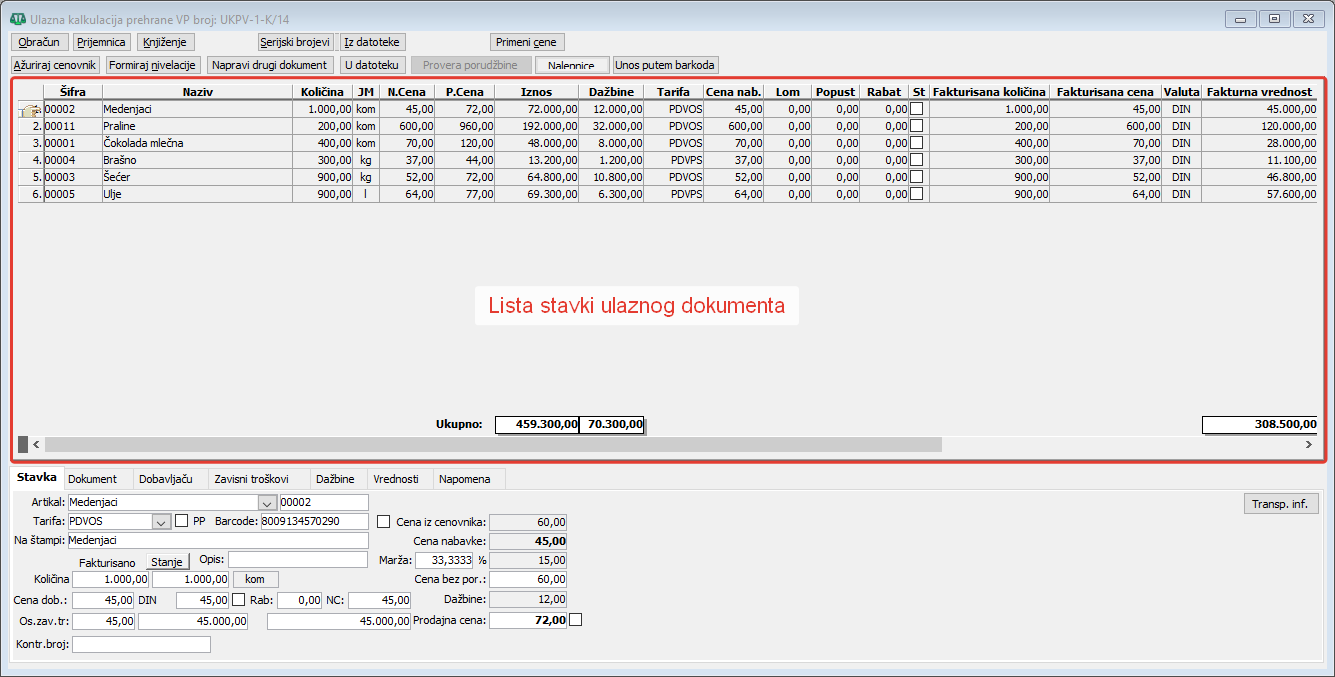Click the hand pointer on the Medenjaci row
Viewport: 1335px width, 677px height.
(x=29, y=110)
